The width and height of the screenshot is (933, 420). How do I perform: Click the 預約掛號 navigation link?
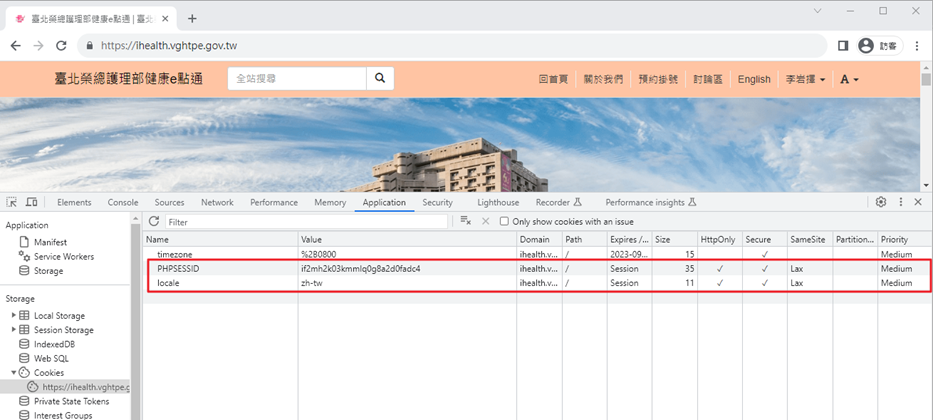click(x=658, y=79)
